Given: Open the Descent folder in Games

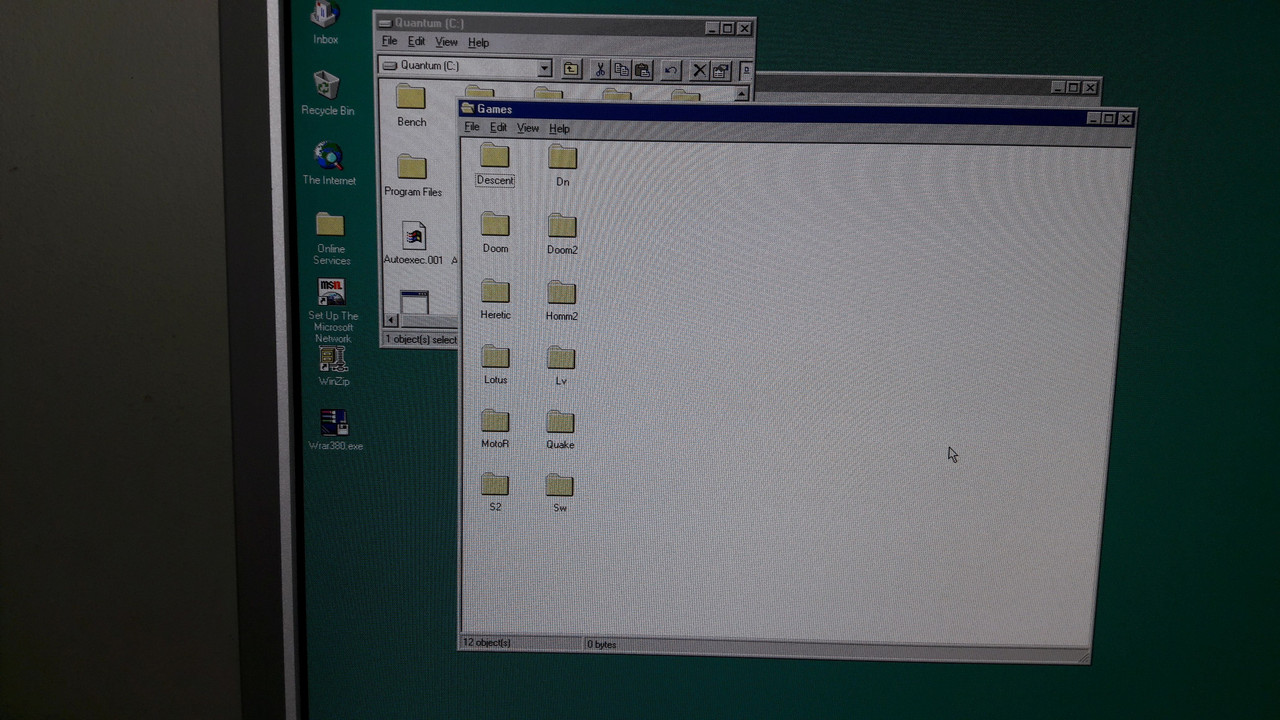Looking at the screenshot, I should 495,165.
